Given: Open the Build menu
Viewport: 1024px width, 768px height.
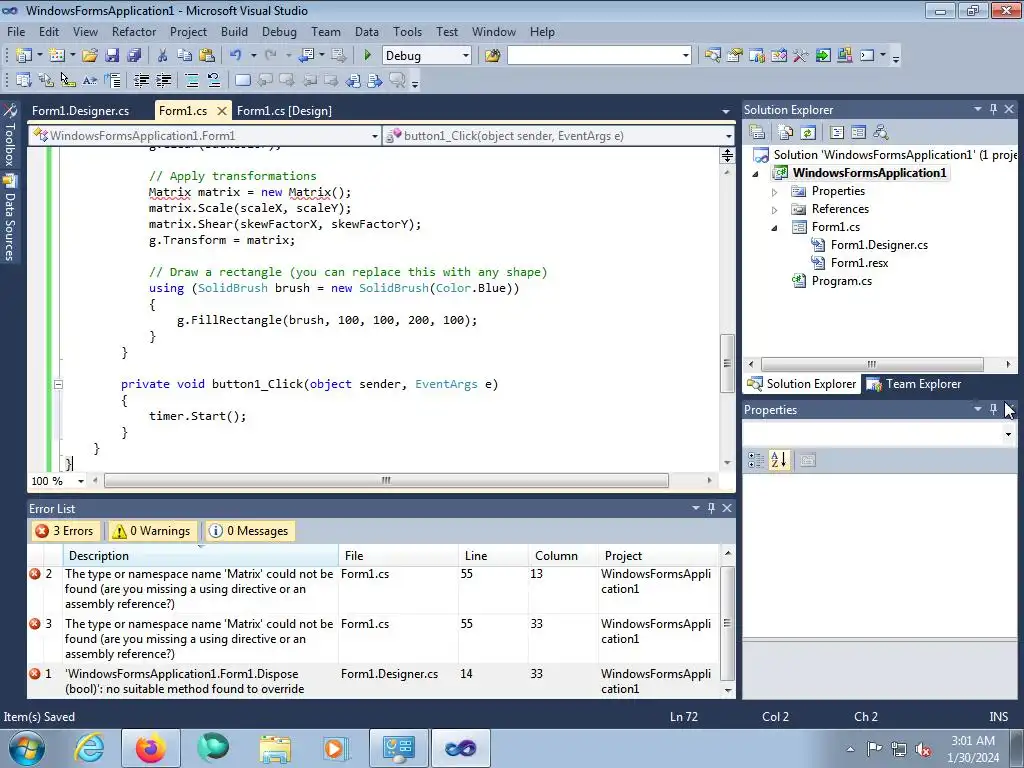Looking at the screenshot, I should 234,31.
